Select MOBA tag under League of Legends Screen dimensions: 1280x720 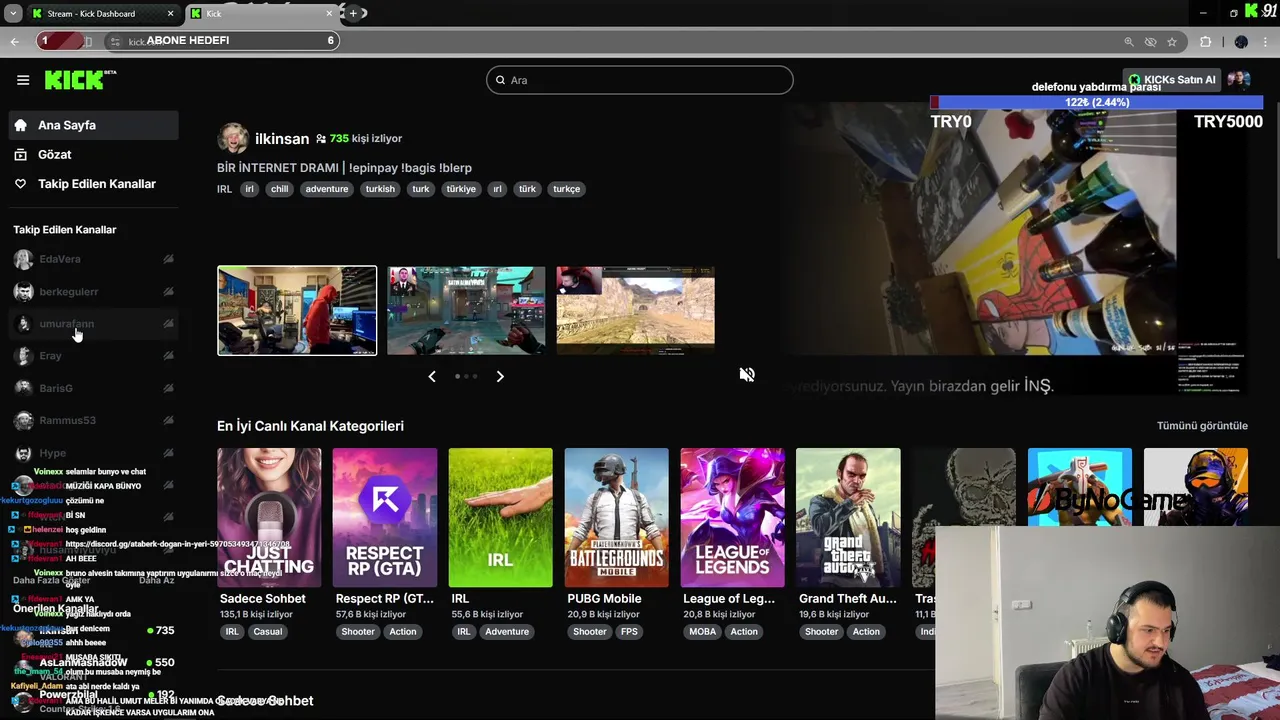coord(703,632)
